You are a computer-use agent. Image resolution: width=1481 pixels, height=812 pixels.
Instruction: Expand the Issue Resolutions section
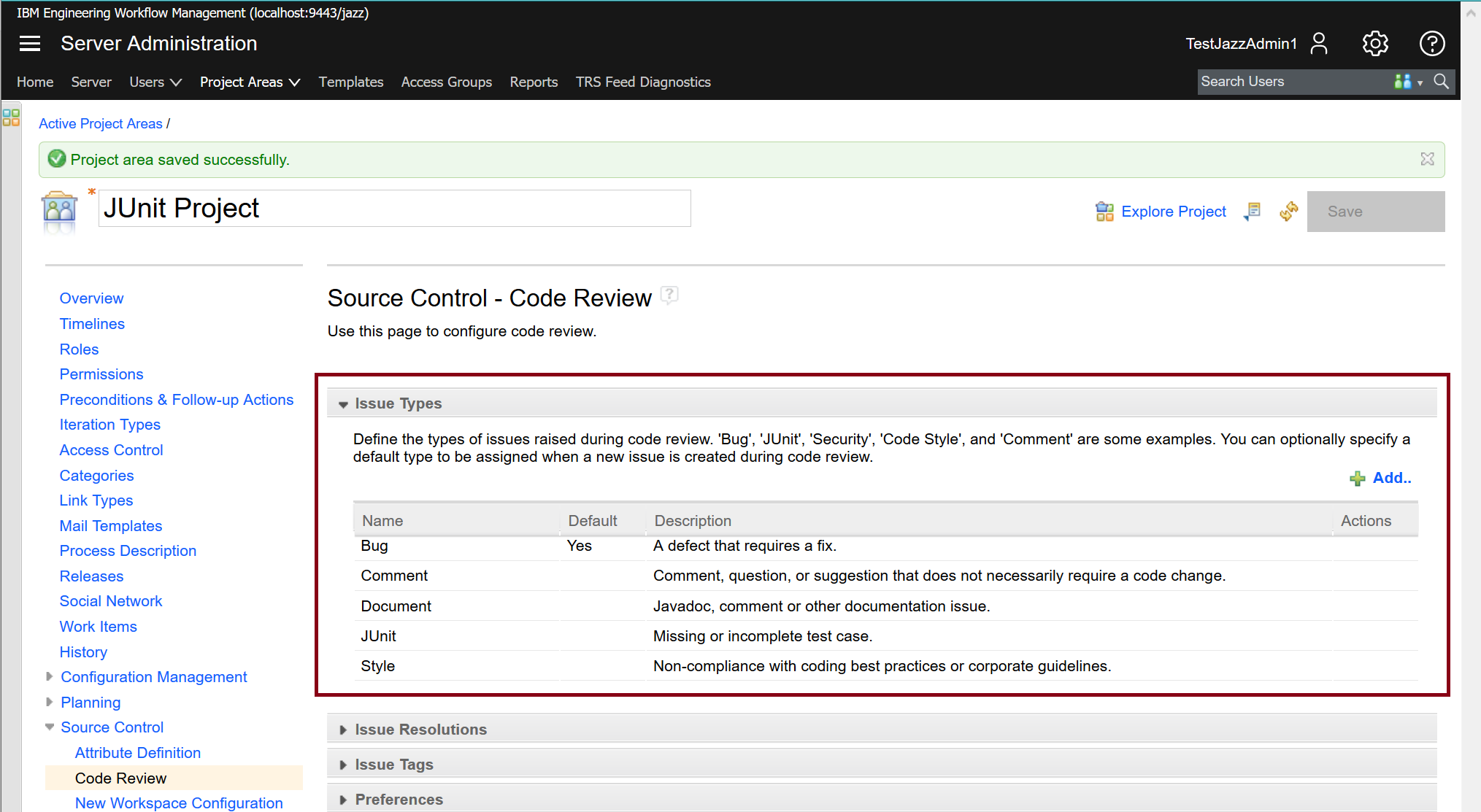point(343,729)
